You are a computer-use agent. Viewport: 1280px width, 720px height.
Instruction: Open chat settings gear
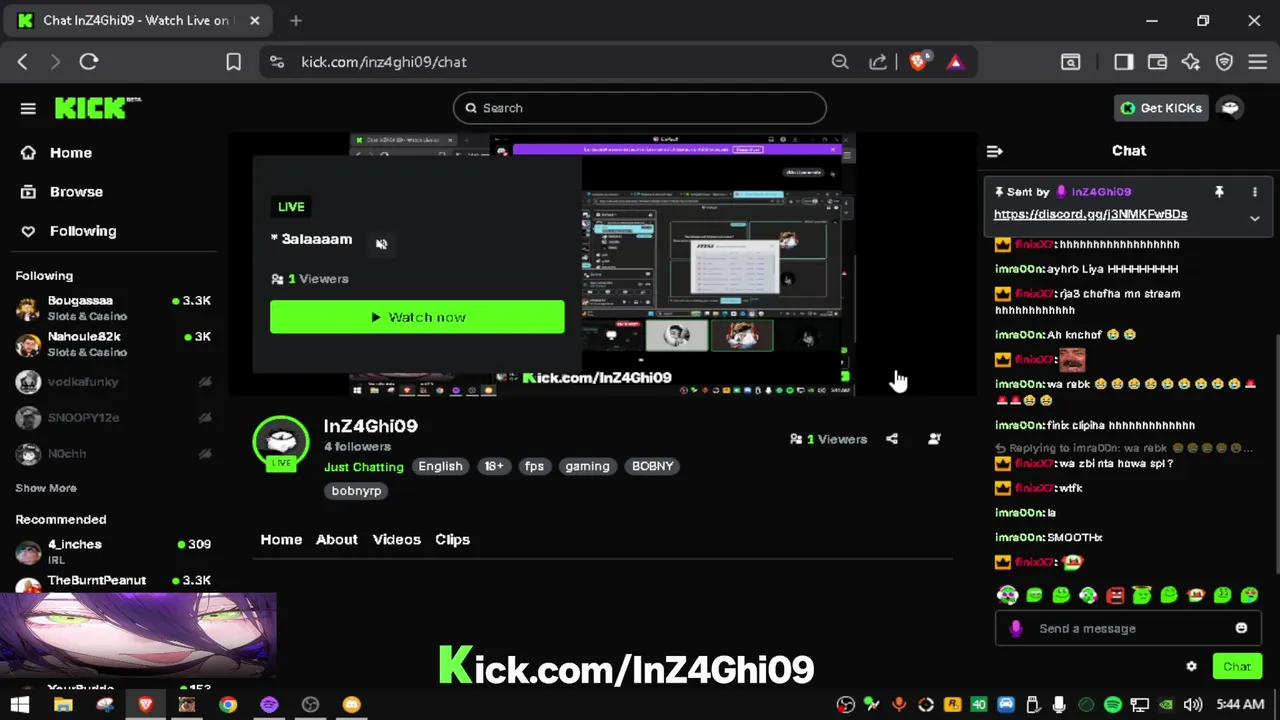click(x=1191, y=666)
